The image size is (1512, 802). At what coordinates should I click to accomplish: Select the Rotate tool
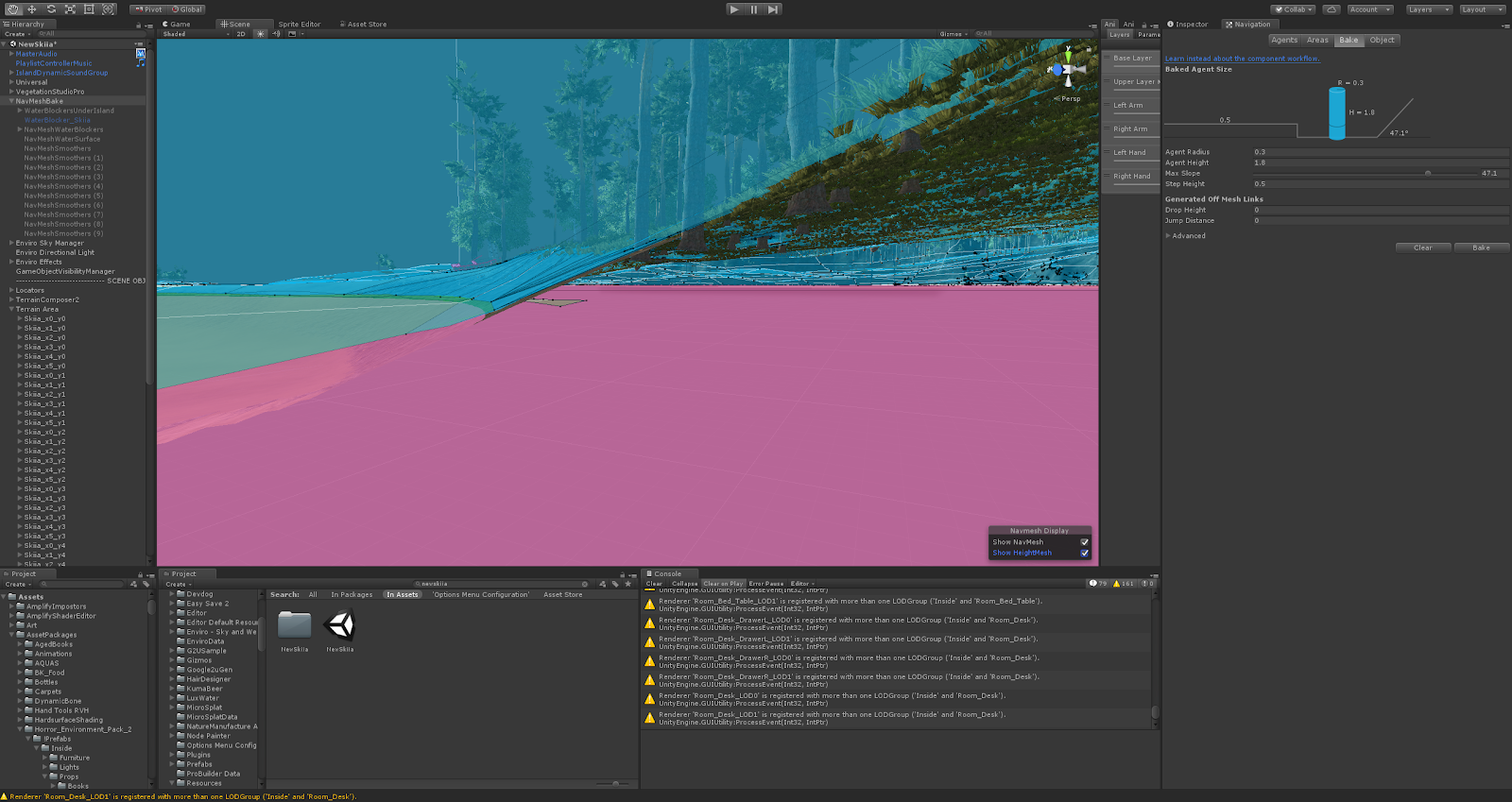pos(51,9)
